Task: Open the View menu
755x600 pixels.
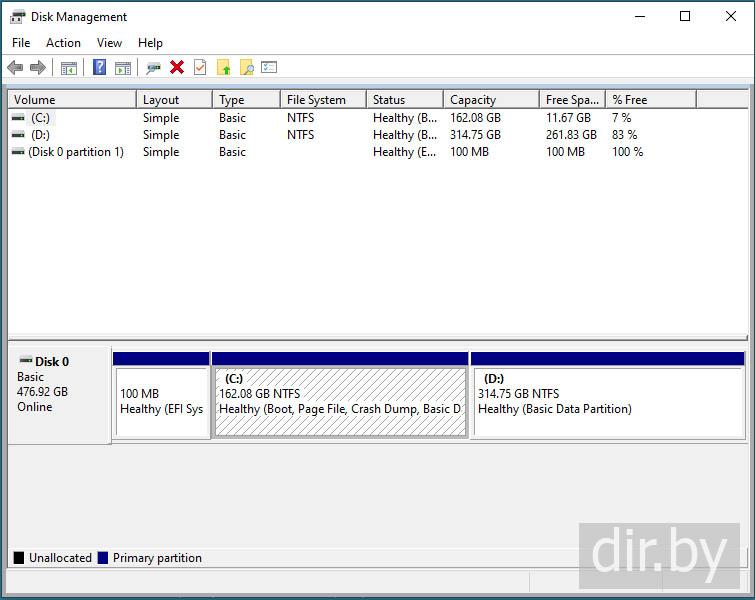Action: (109, 43)
